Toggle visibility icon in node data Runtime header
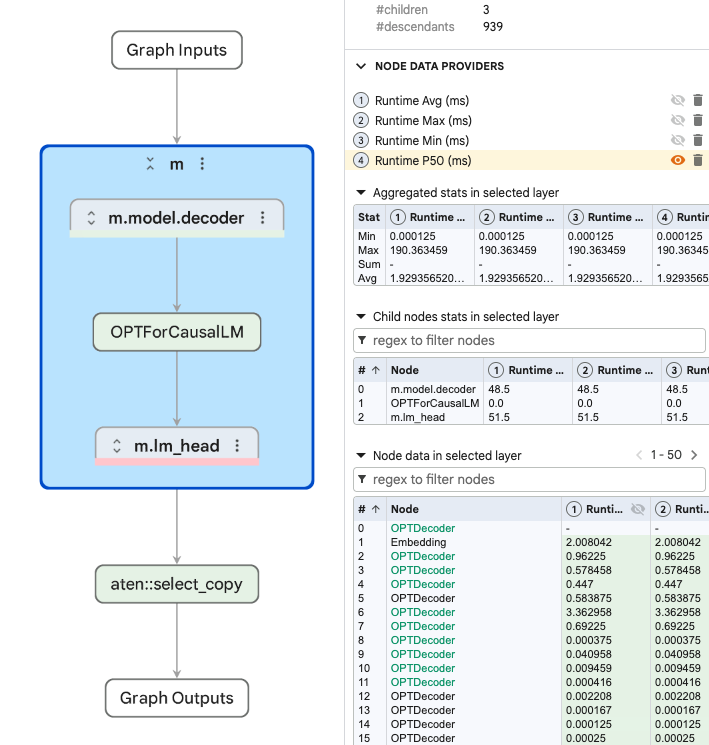The image size is (709, 745). [638, 509]
